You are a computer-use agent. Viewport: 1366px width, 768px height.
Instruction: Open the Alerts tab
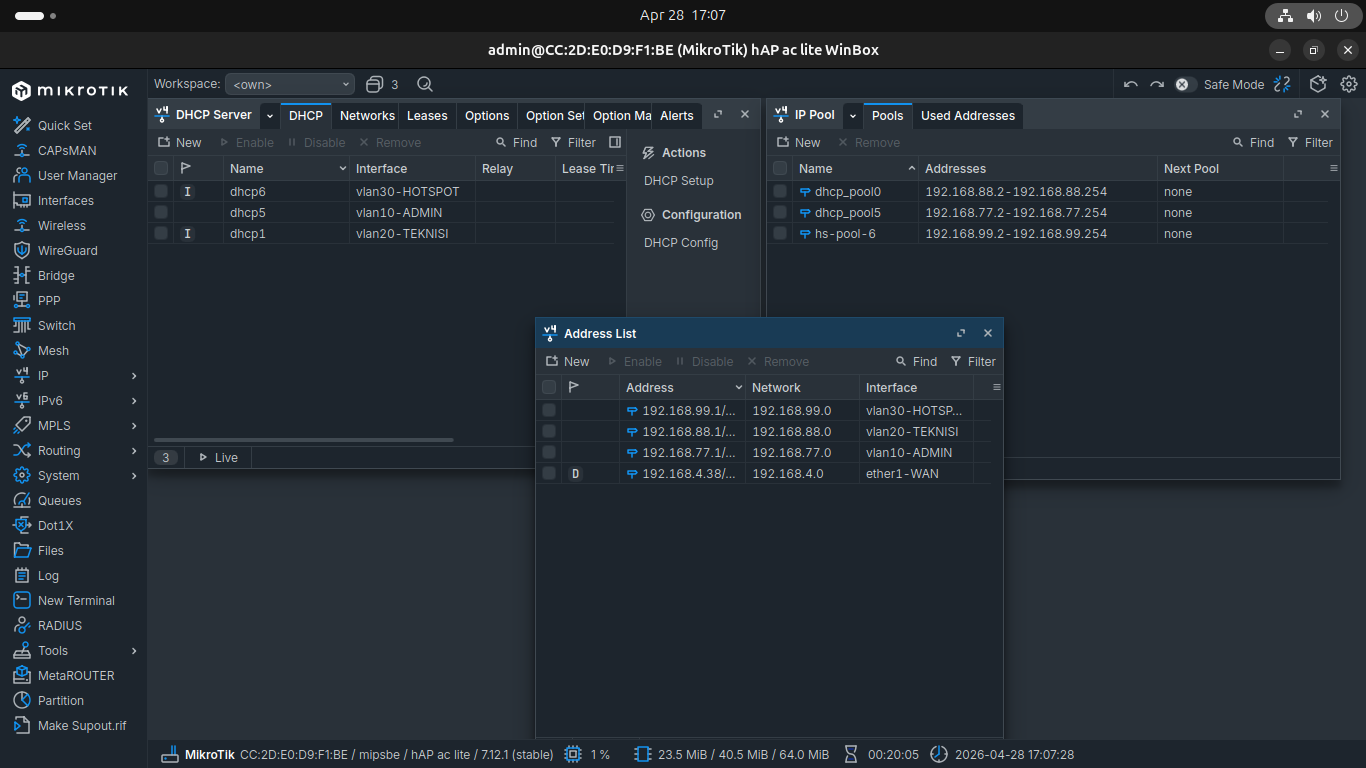(677, 115)
